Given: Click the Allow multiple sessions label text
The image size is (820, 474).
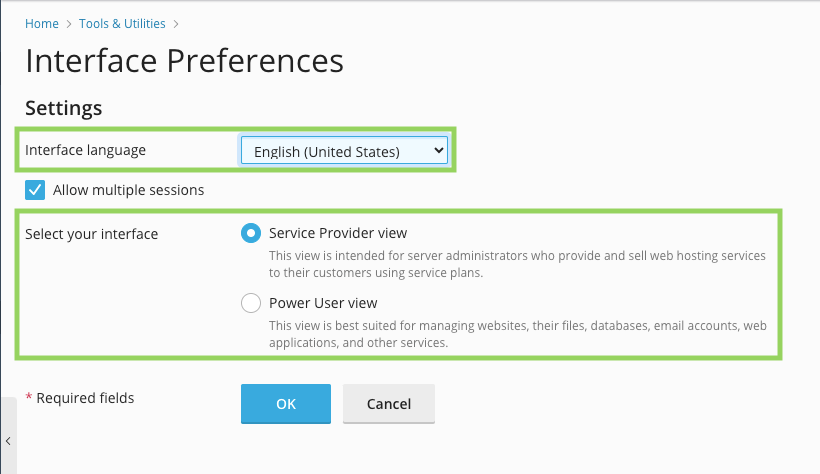Looking at the screenshot, I should click(129, 190).
